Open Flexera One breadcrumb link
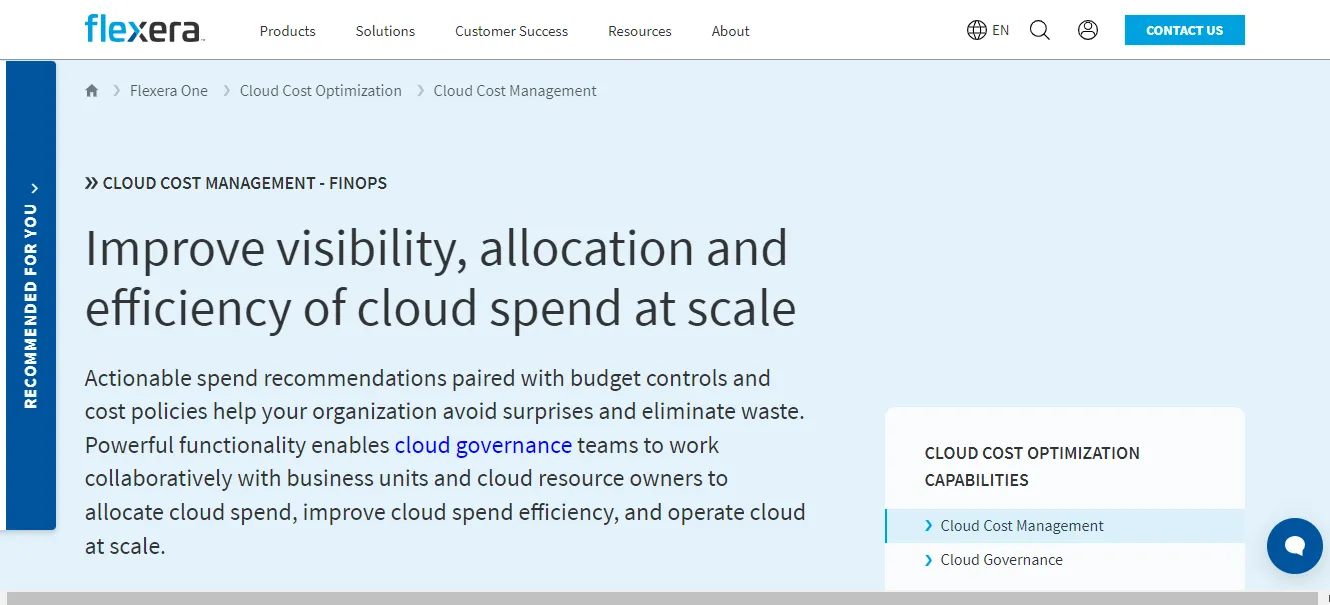1330x605 pixels. (x=169, y=91)
